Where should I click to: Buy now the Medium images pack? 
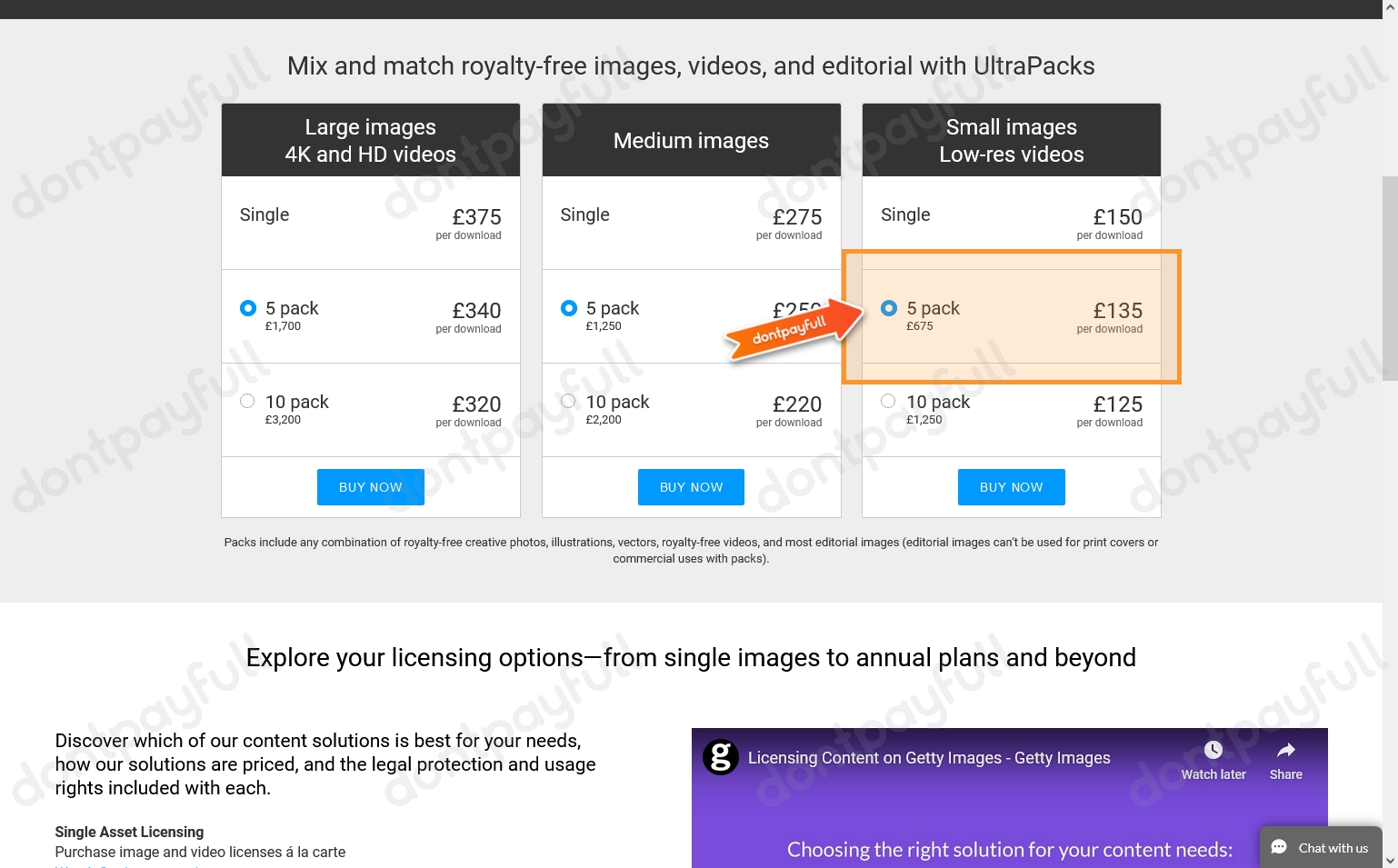(x=691, y=487)
